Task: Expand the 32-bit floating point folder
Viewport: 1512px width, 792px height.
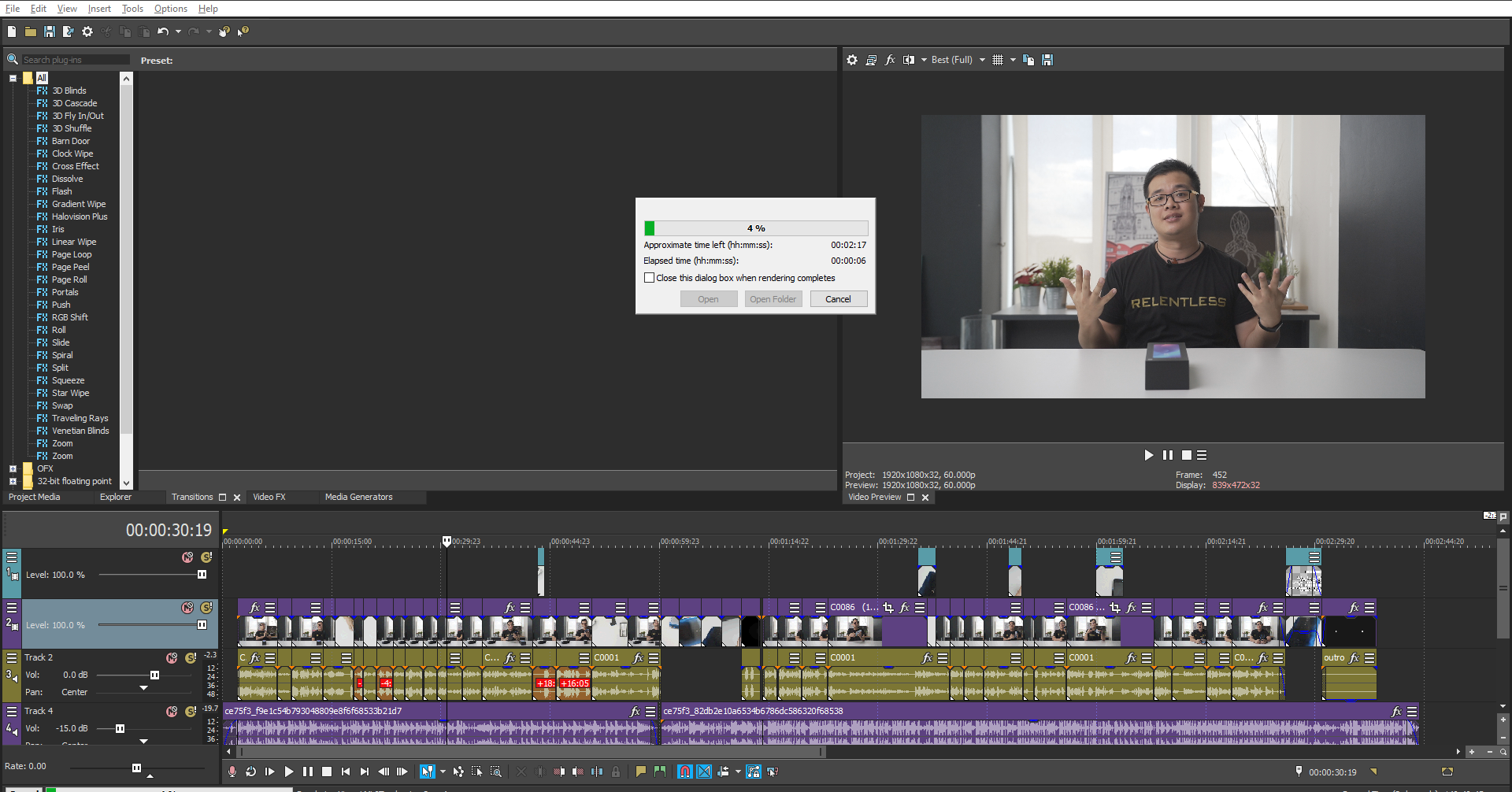Action: [13, 481]
